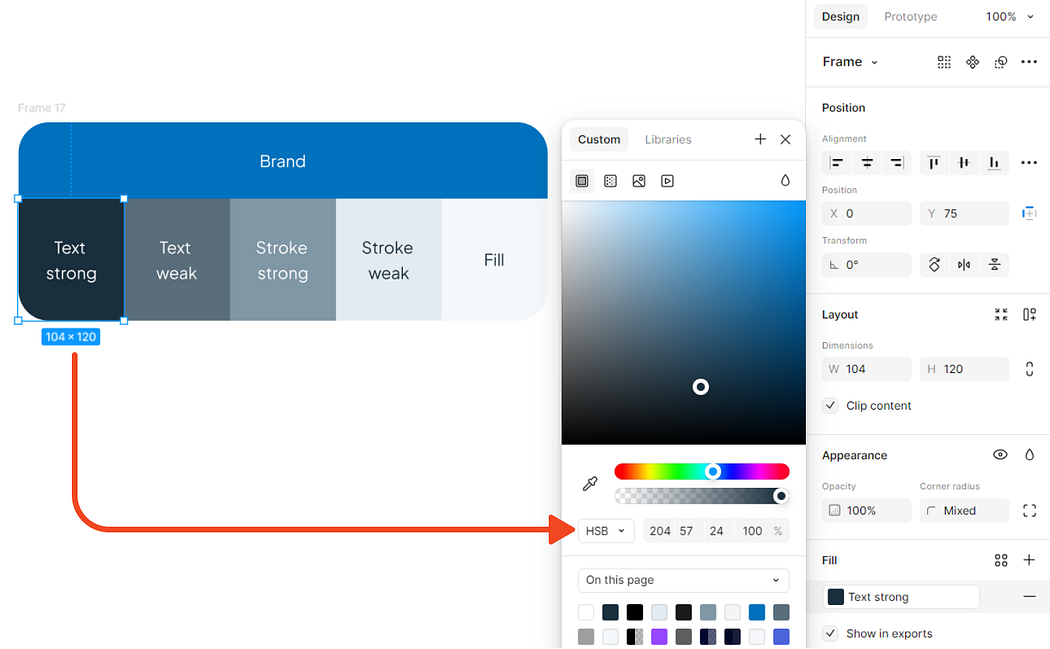1050x649 pixels.
Task: Align top using the alignment icon
Action: (933, 163)
